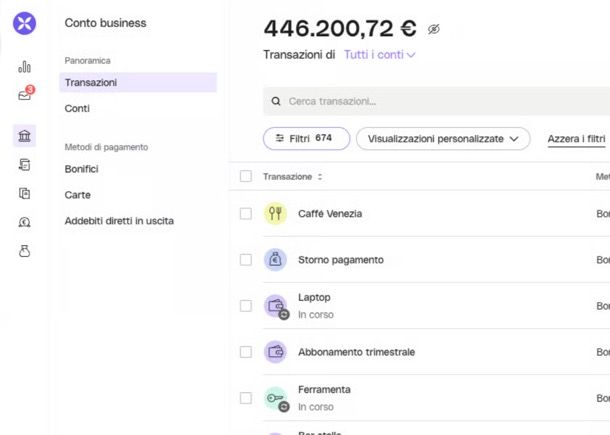The image size is (610, 435).
Task: Tick the checkbox next to Caffé Venezia
Action: point(246,214)
